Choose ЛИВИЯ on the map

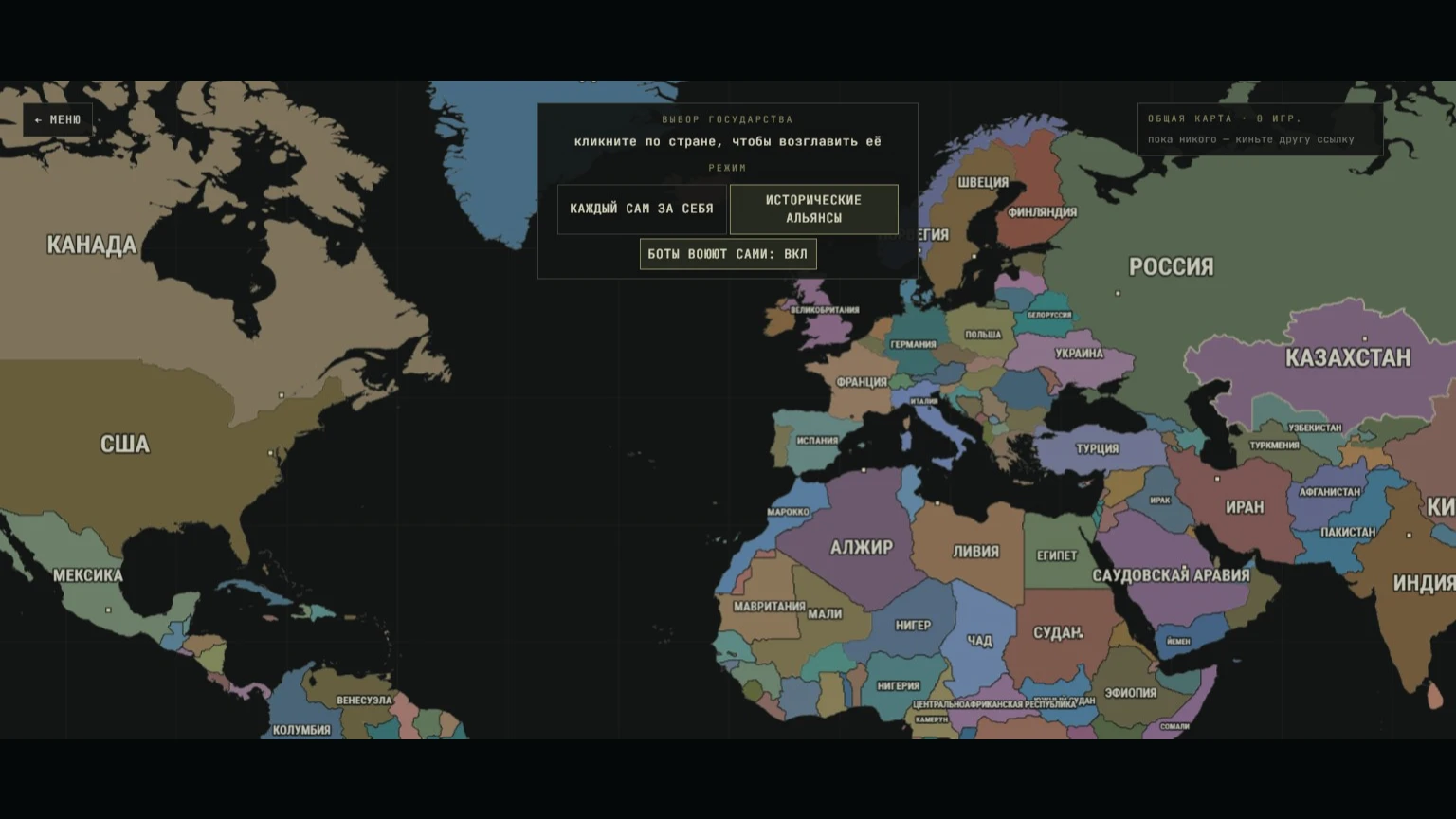[x=976, y=552]
